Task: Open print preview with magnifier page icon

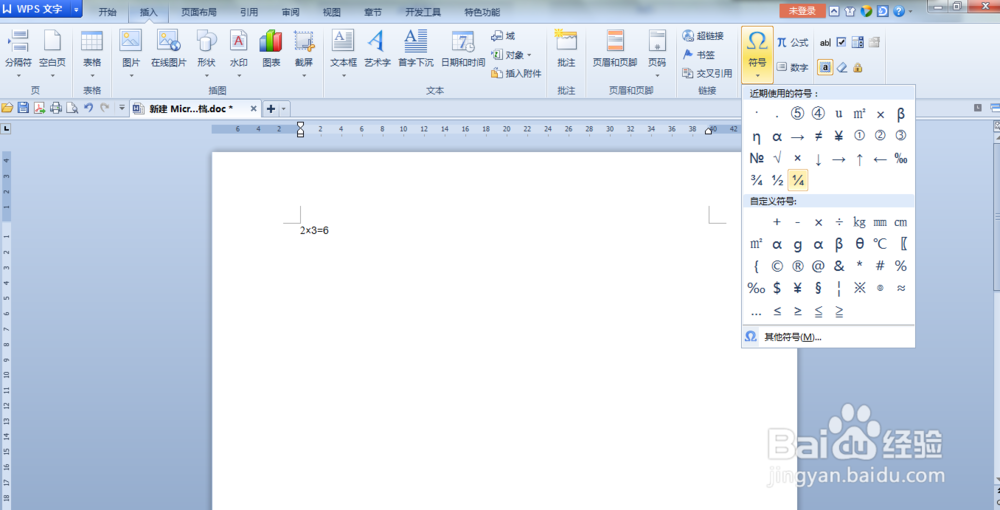Action: (x=71, y=108)
